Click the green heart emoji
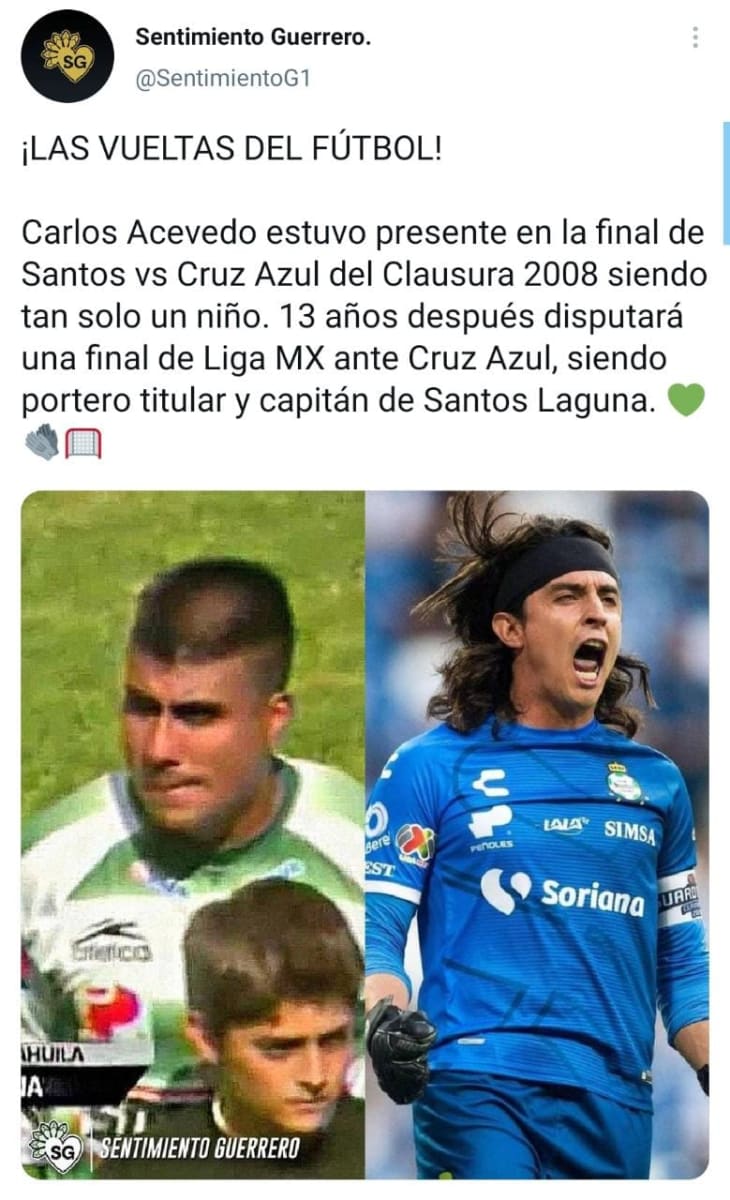The image size is (730, 1200). [x=686, y=401]
